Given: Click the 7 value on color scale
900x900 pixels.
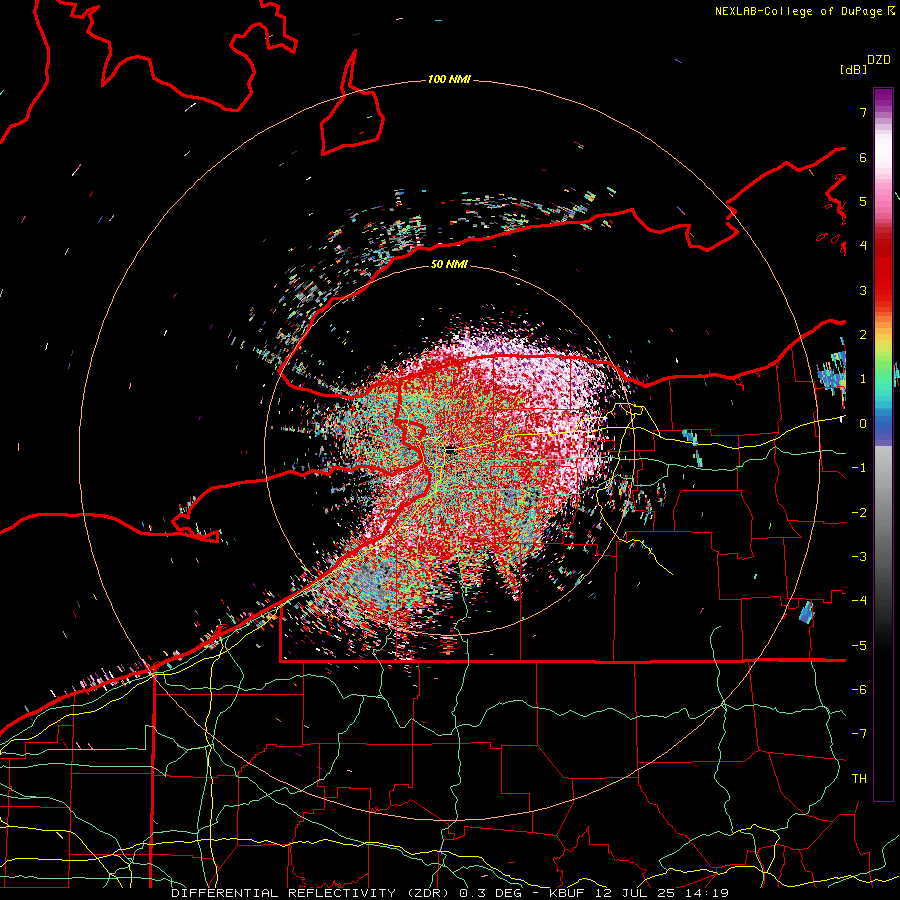Looking at the screenshot, I should (x=863, y=112).
